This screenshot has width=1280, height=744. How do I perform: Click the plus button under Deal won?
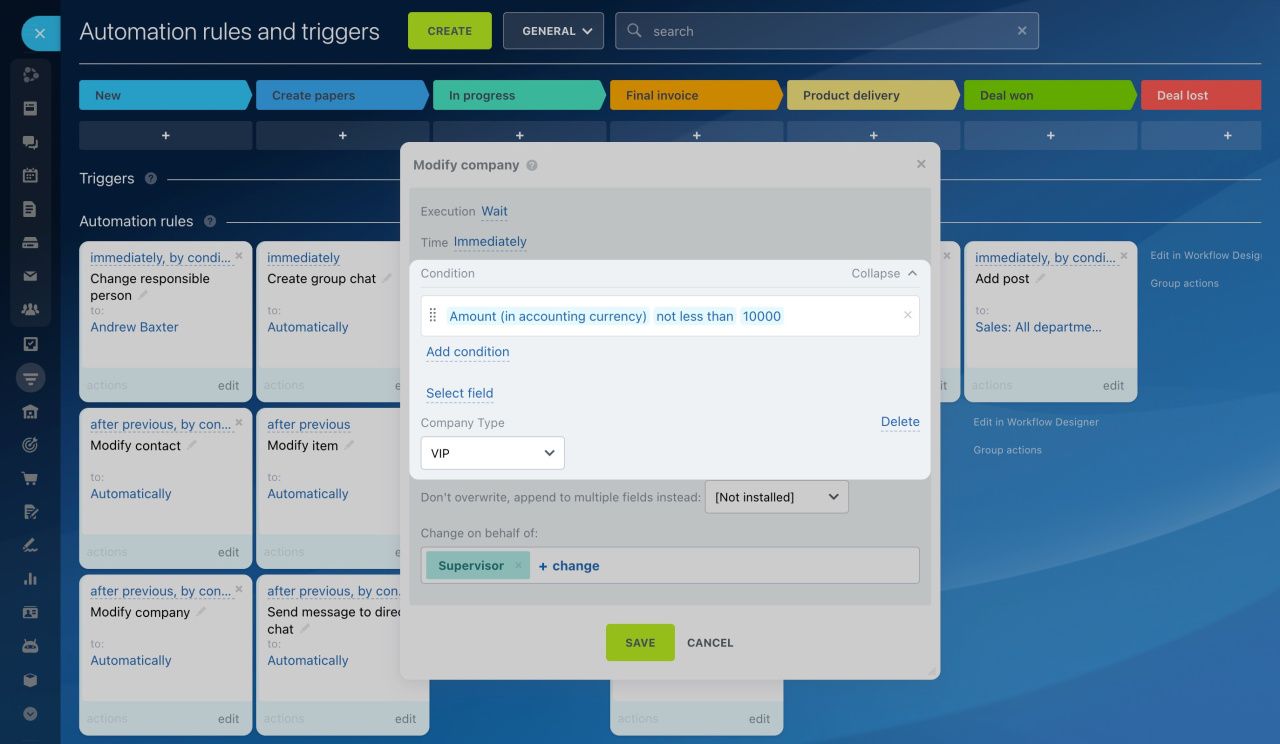click(1050, 135)
